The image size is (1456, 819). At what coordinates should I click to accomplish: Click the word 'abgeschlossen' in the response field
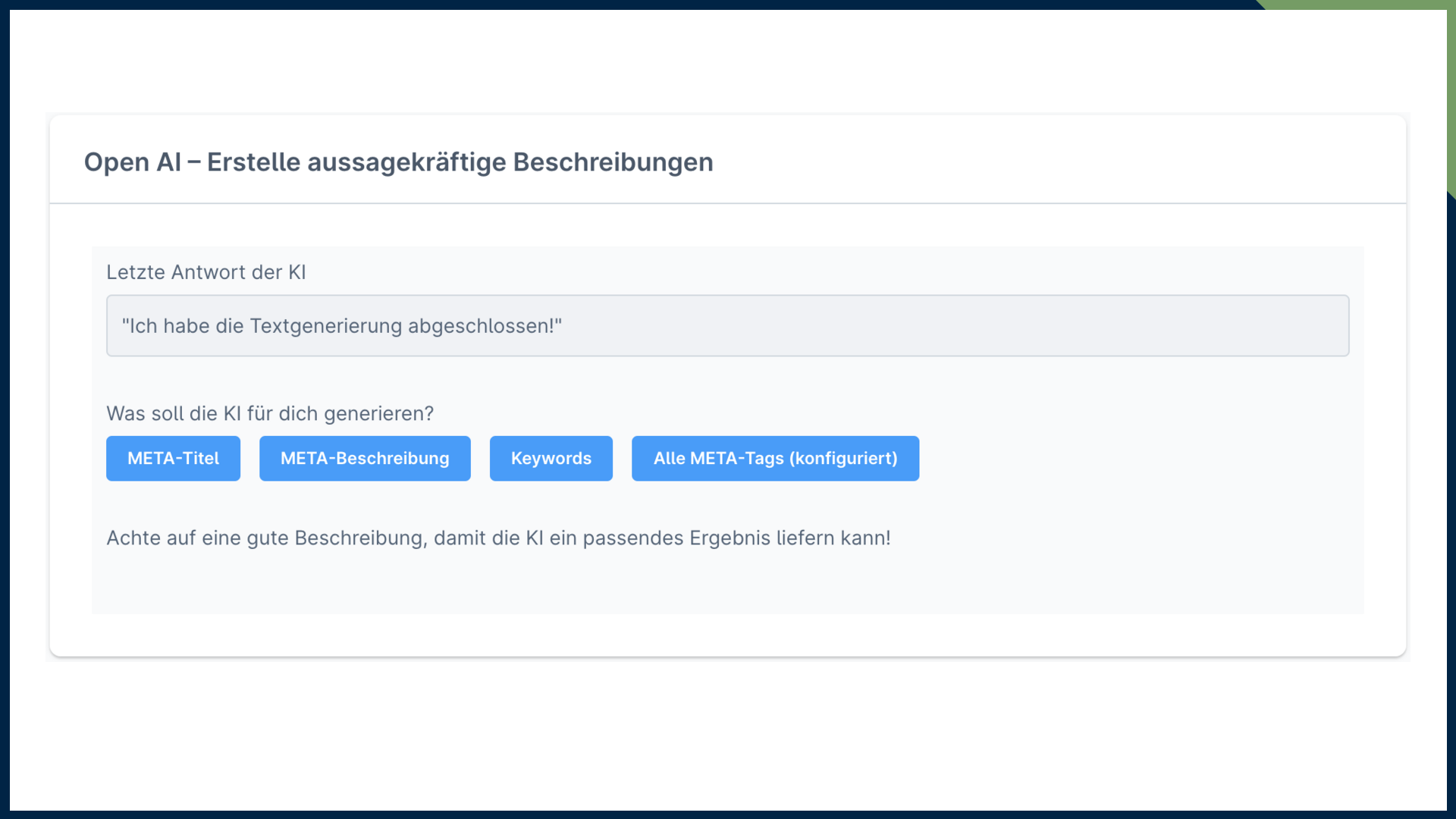[480, 326]
